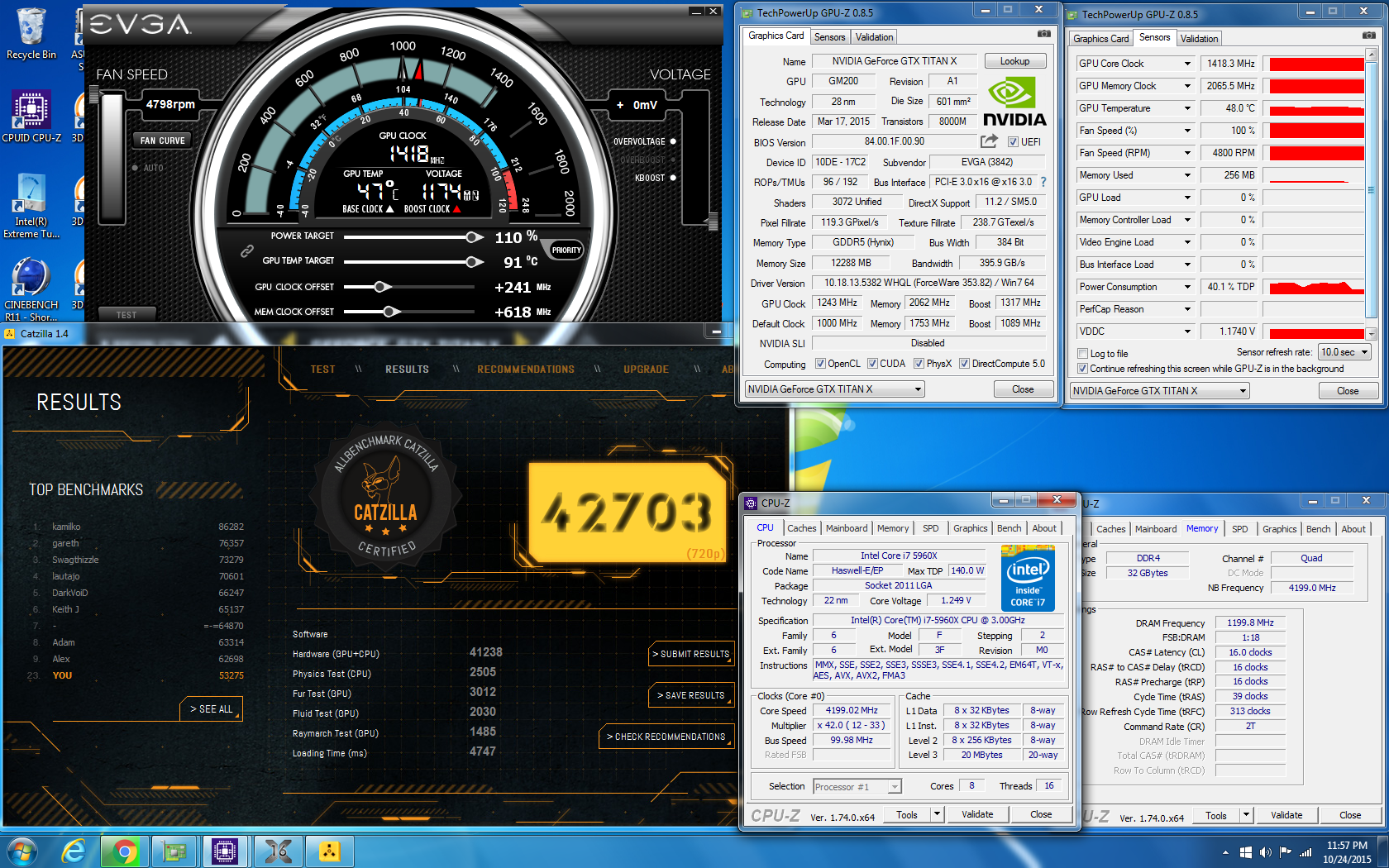Click the Power Target slider handle

[475, 237]
